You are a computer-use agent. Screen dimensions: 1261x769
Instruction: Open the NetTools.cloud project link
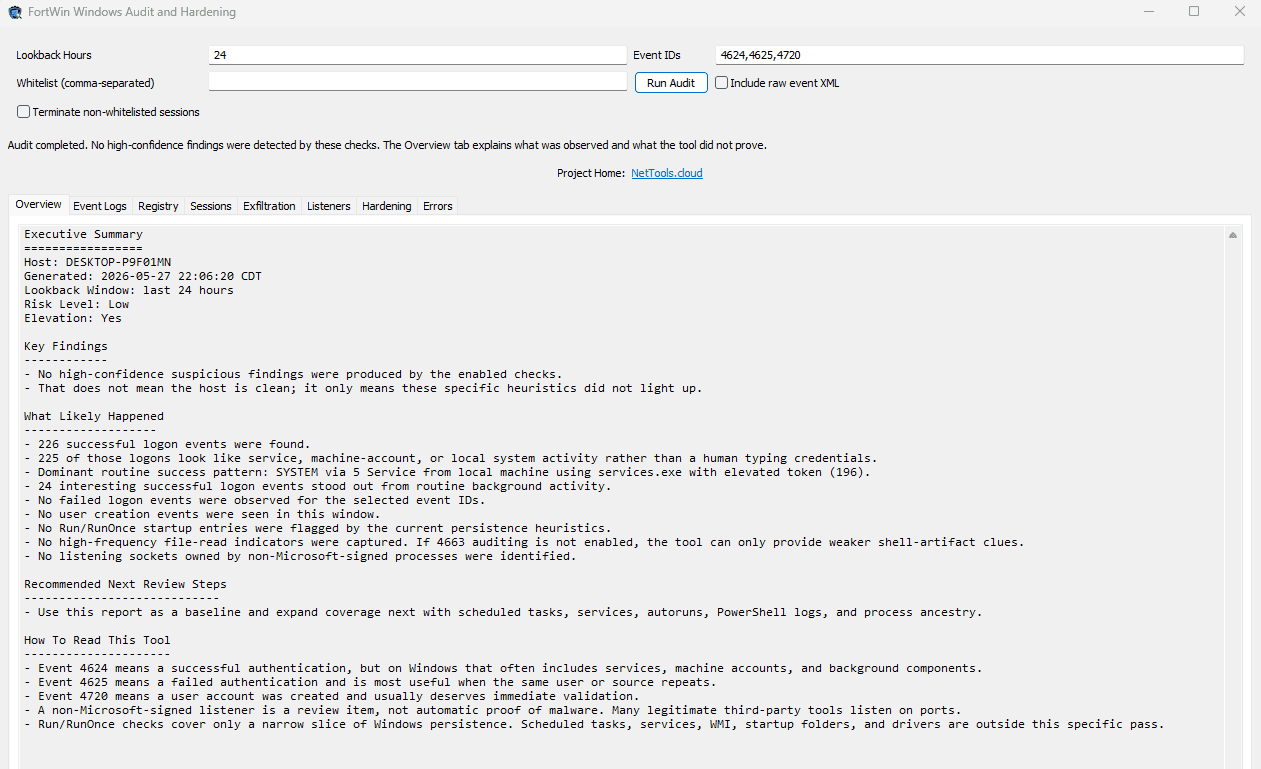[x=667, y=173]
